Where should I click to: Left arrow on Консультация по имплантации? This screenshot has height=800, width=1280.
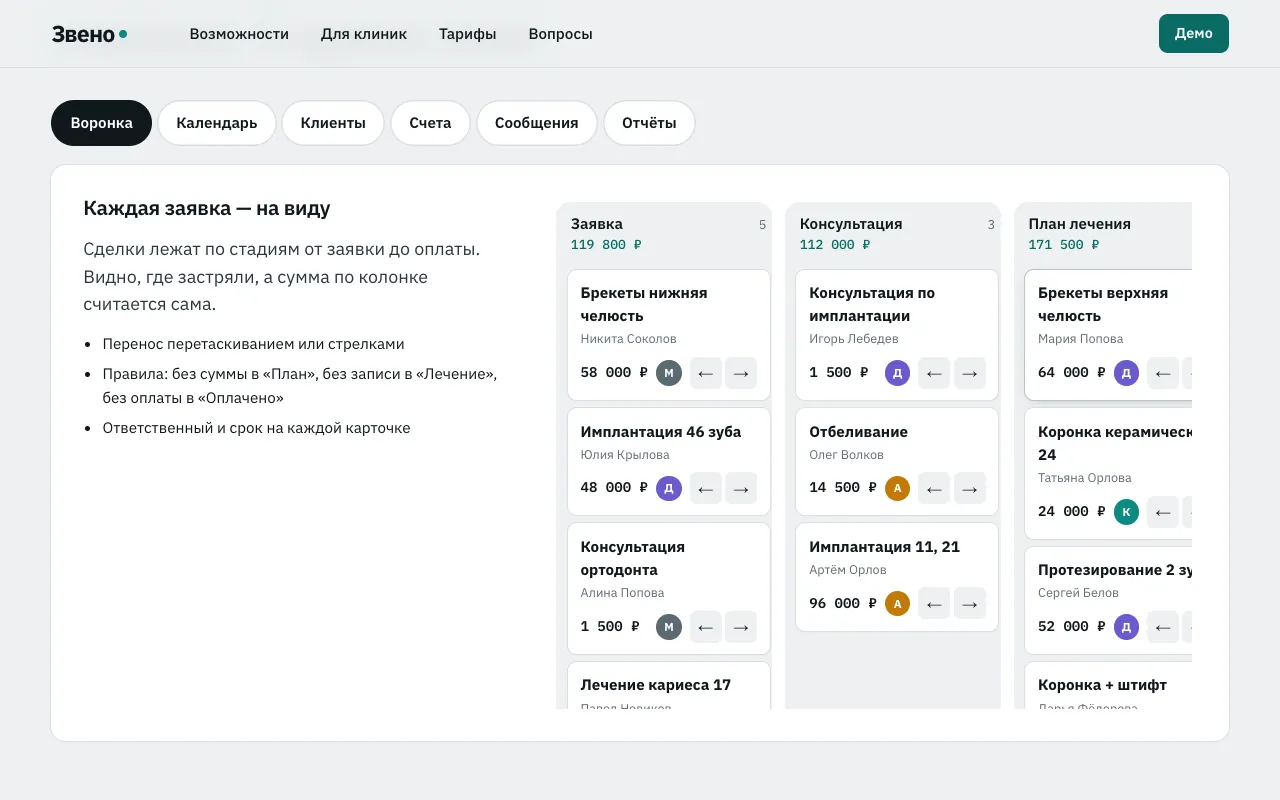tap(934, 373)
